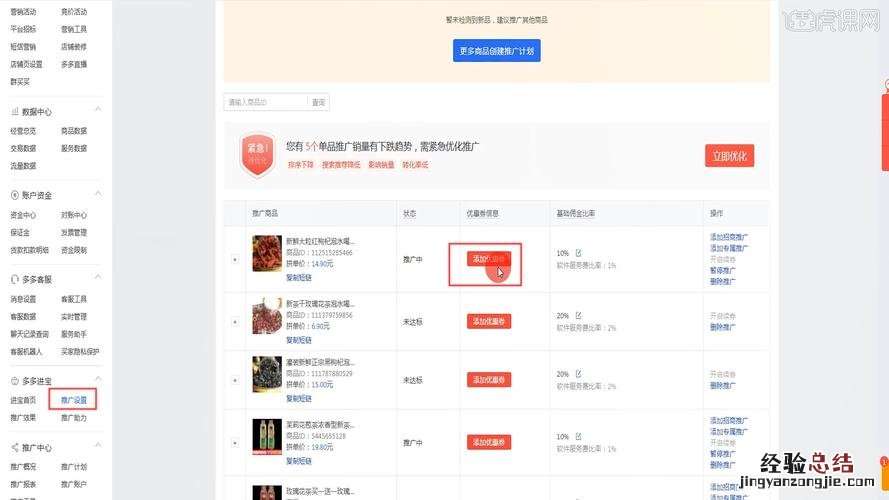Open 推广计划 under 推广中心
The height and width of the screenshot is (500, 889).
pyautogui.click(x=74, y=467)
